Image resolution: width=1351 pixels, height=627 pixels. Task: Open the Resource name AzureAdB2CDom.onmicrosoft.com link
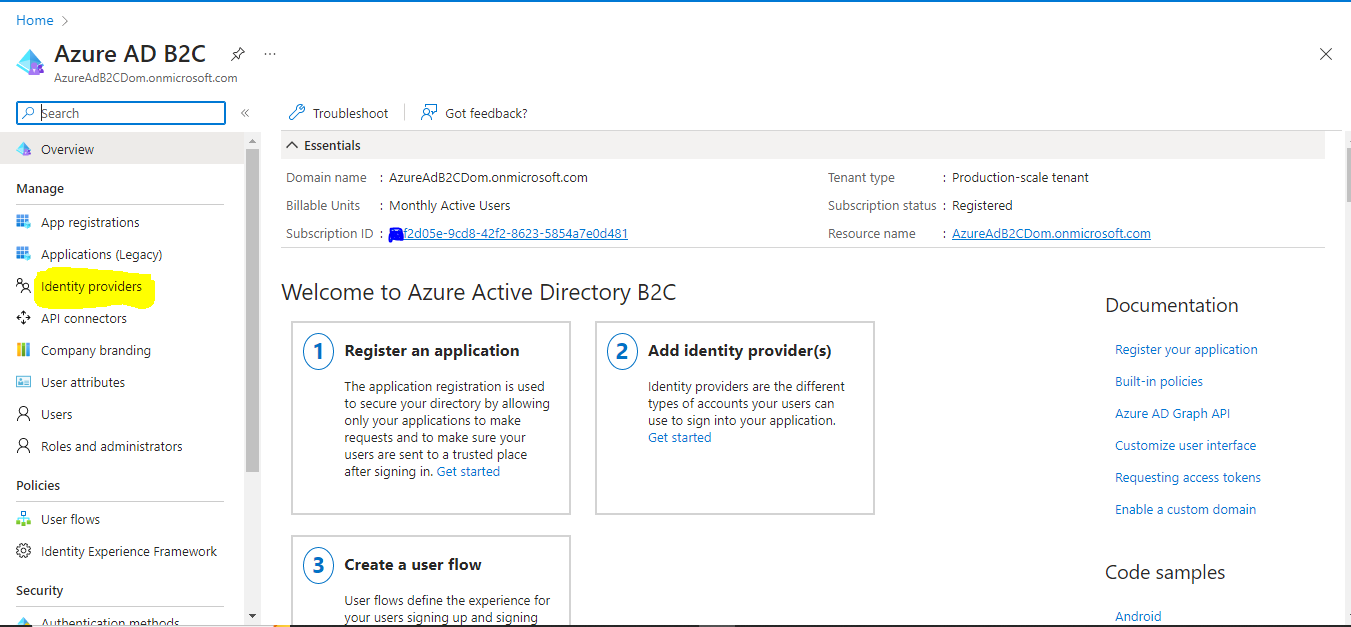[x=1051, y=233]
